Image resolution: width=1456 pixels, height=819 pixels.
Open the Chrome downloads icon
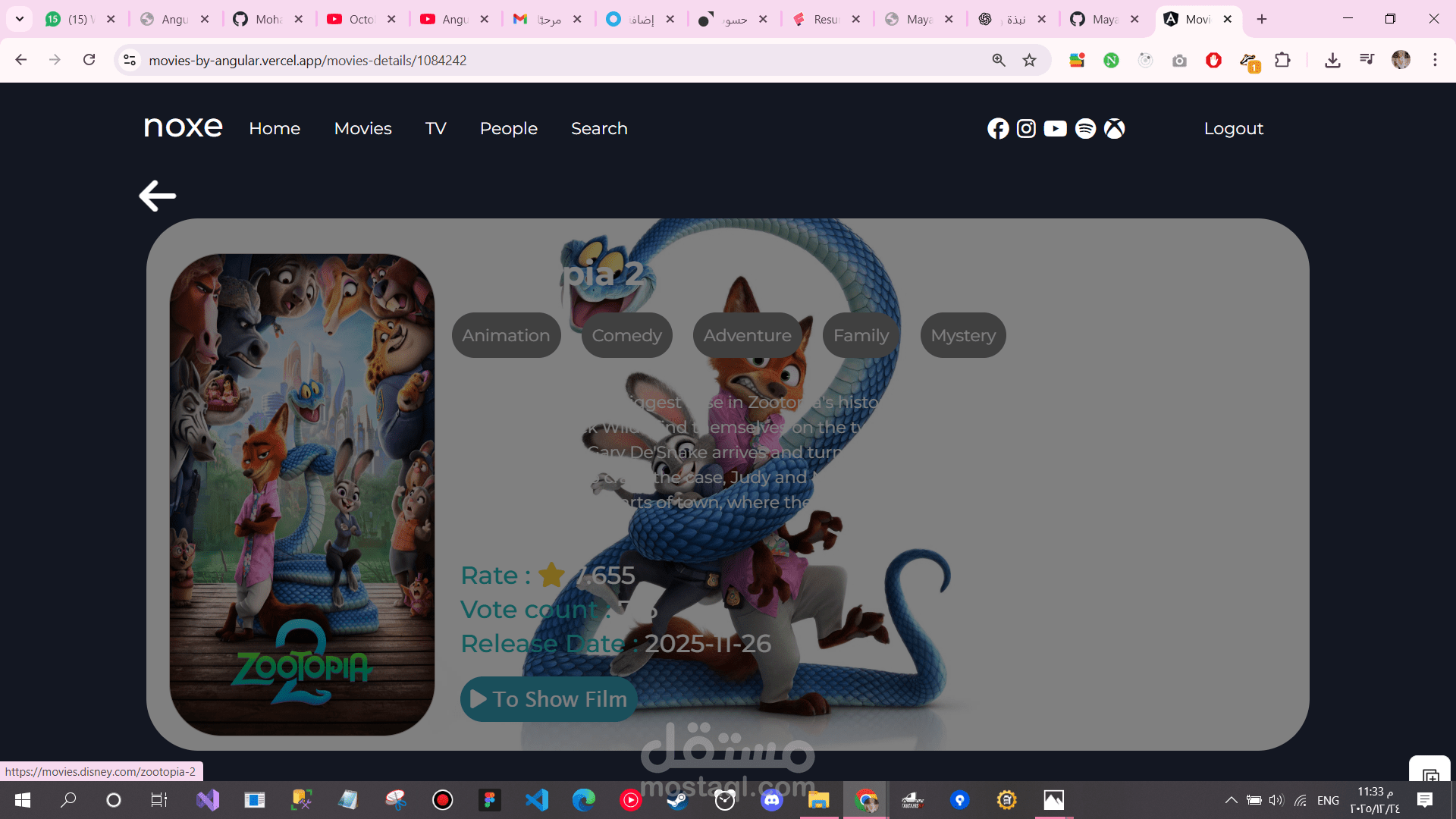point(1332,60)
